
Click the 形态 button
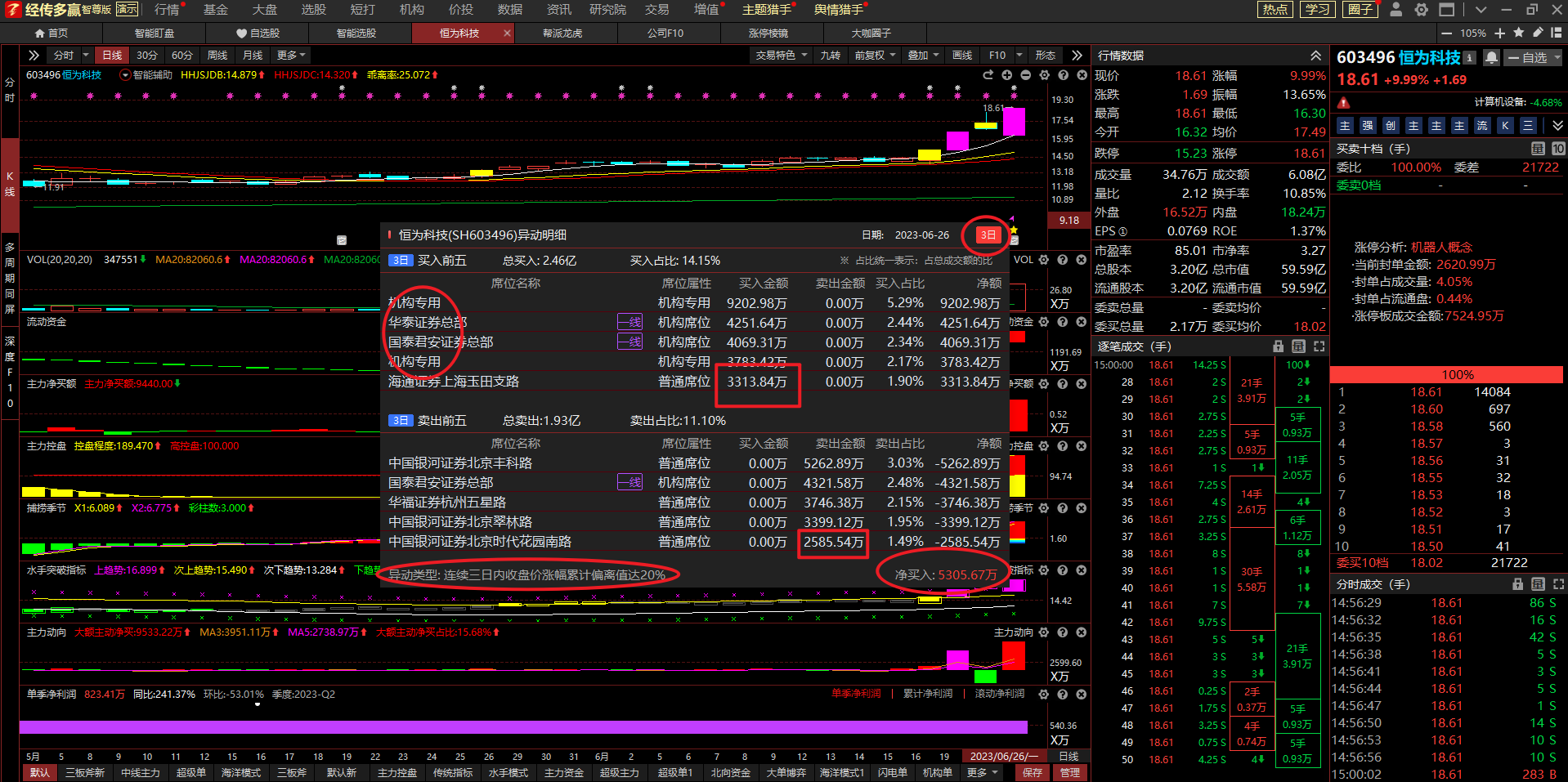[1045, 56]
